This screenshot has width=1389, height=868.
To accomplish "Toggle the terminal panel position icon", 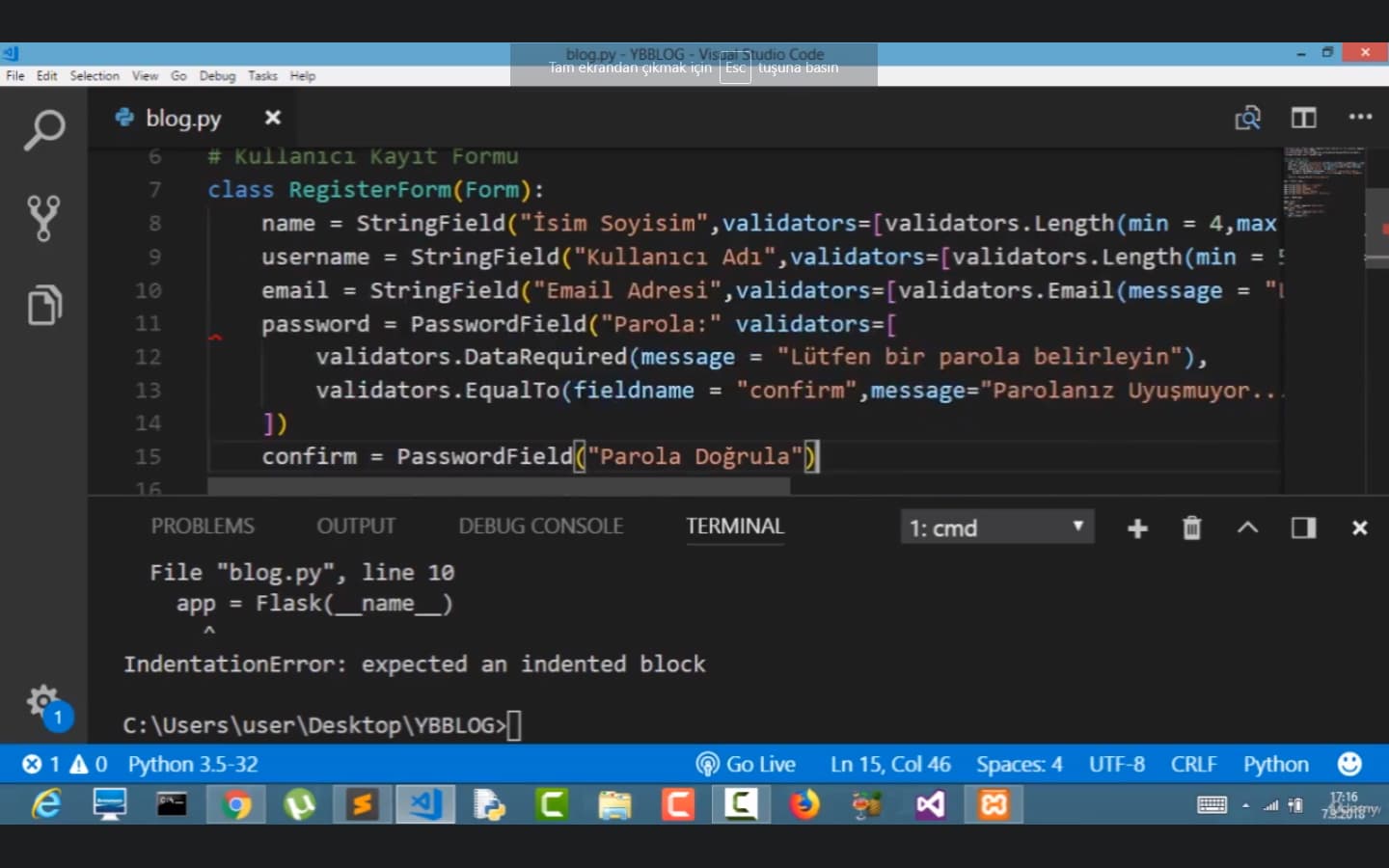I will [x=1303, y=528].
